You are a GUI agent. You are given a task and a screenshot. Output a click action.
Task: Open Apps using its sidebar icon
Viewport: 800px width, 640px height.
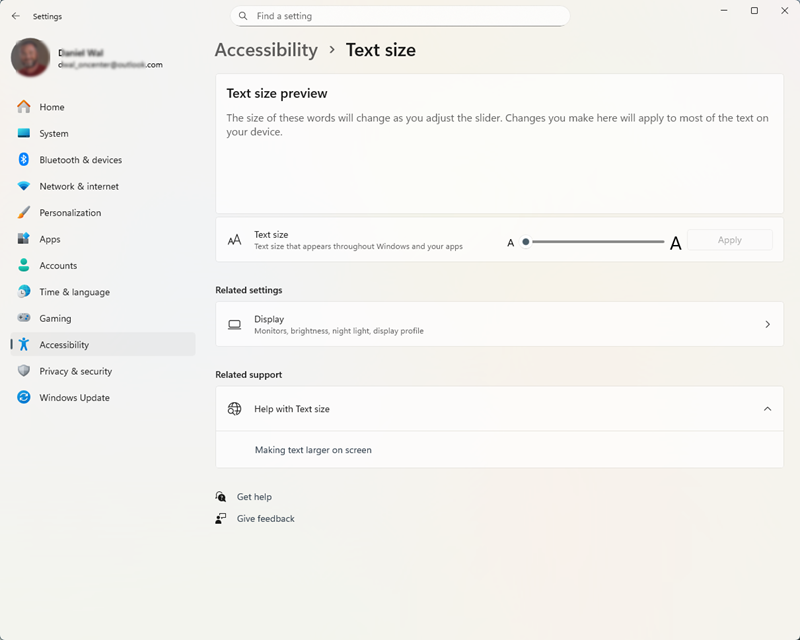(x=24, y=239)
